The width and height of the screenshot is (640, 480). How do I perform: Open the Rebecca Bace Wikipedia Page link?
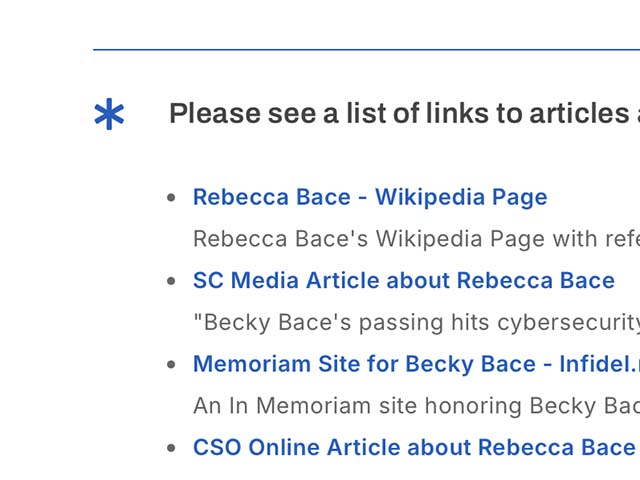[370, 197]
